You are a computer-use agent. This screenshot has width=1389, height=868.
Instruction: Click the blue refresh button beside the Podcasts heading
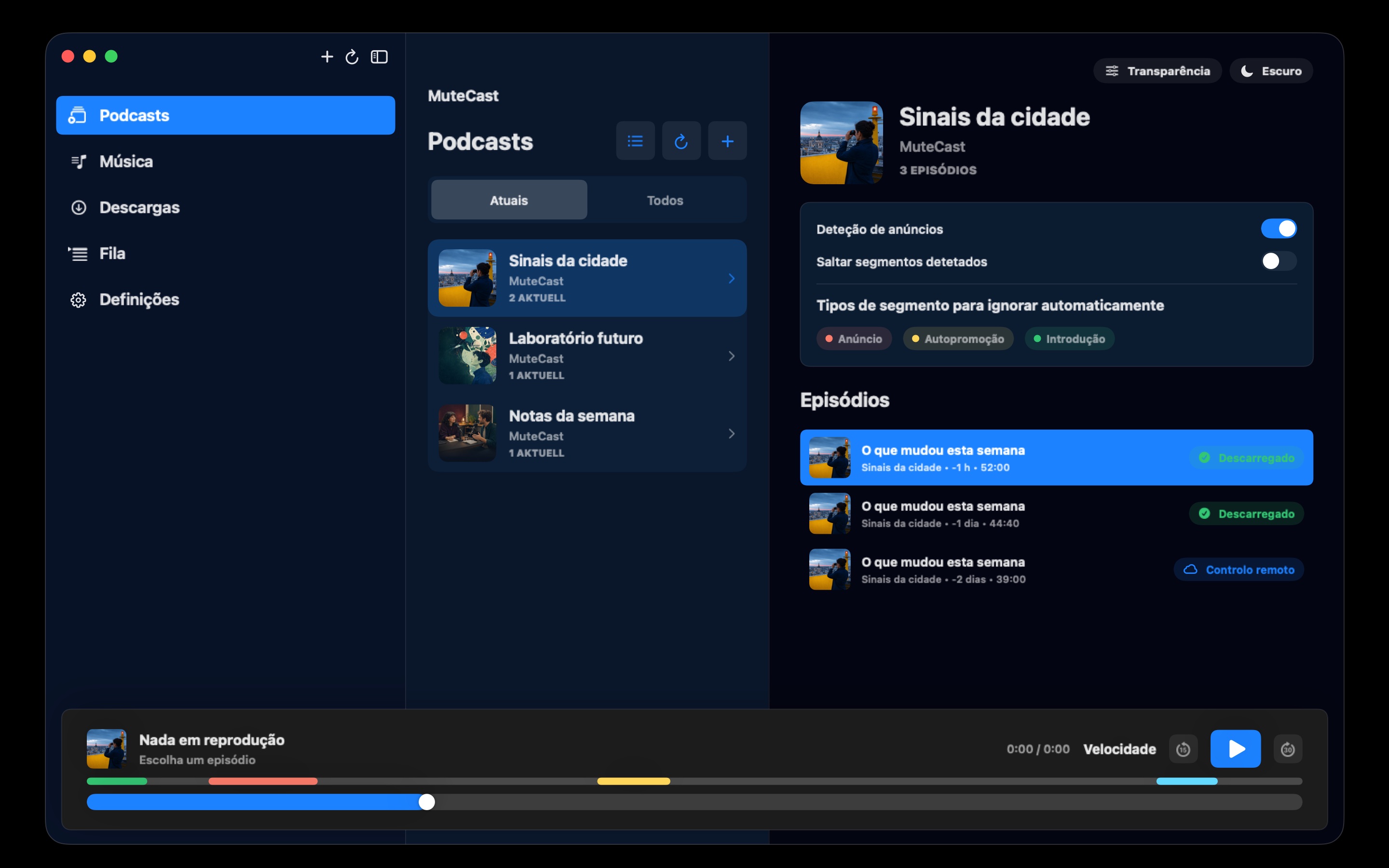[681, 141]
